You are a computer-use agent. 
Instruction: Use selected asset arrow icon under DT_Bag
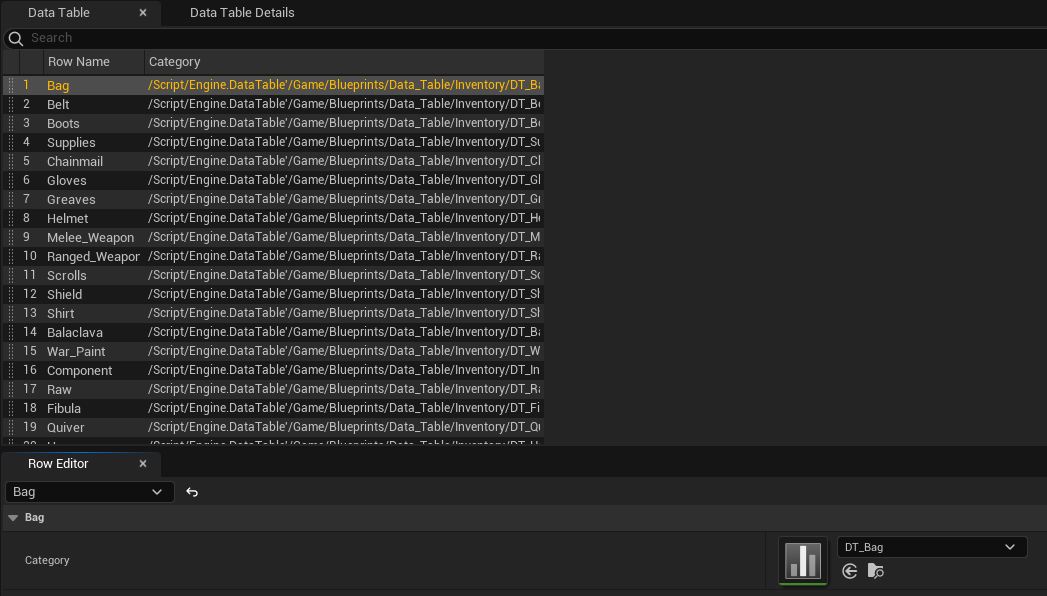pyautogui.click(x=849, y=571)
